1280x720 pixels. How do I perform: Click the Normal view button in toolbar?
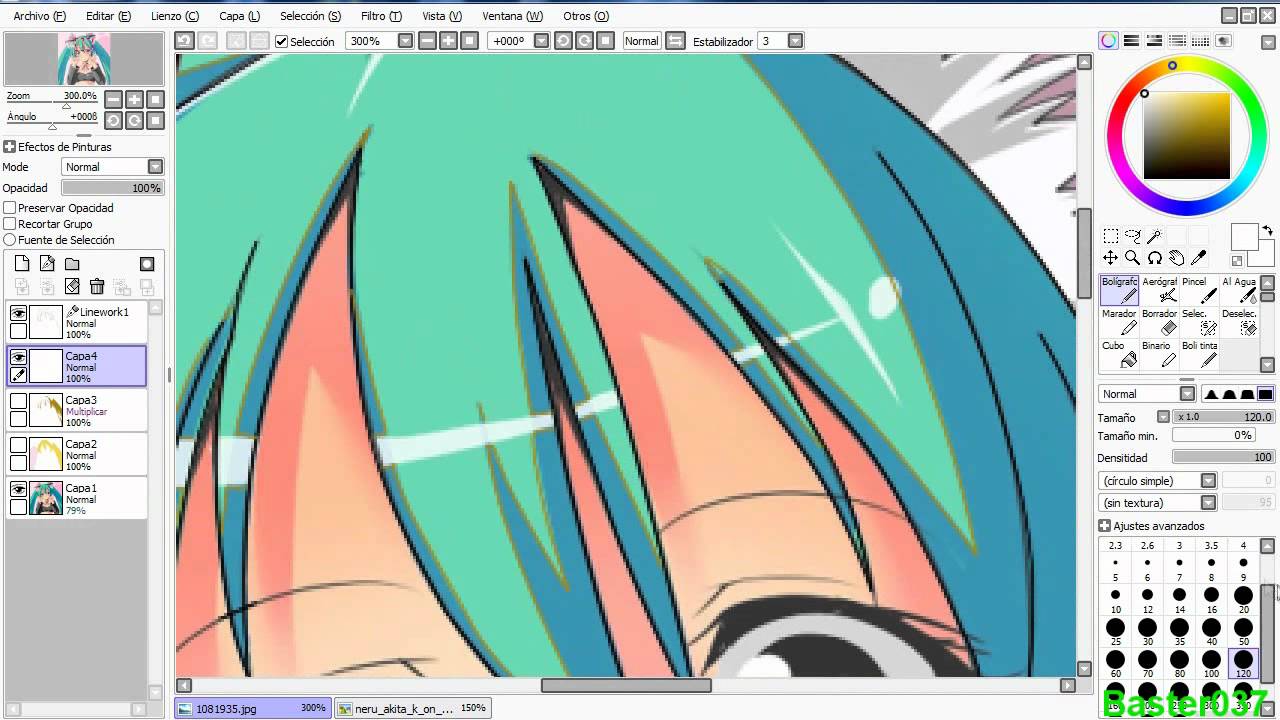coord(641,41)
